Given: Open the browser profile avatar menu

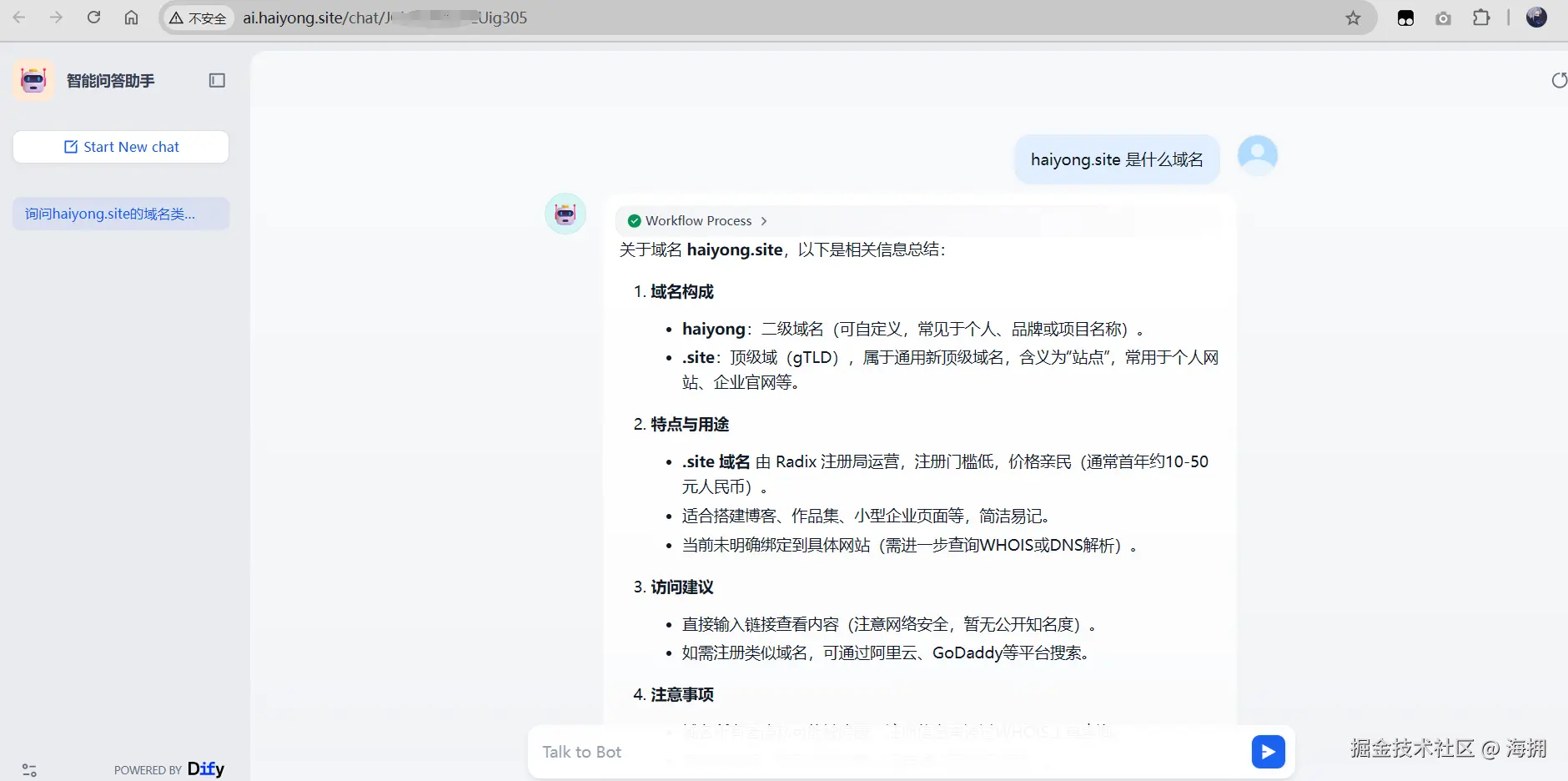Looking at the screenshot, I should (1537, 17).
